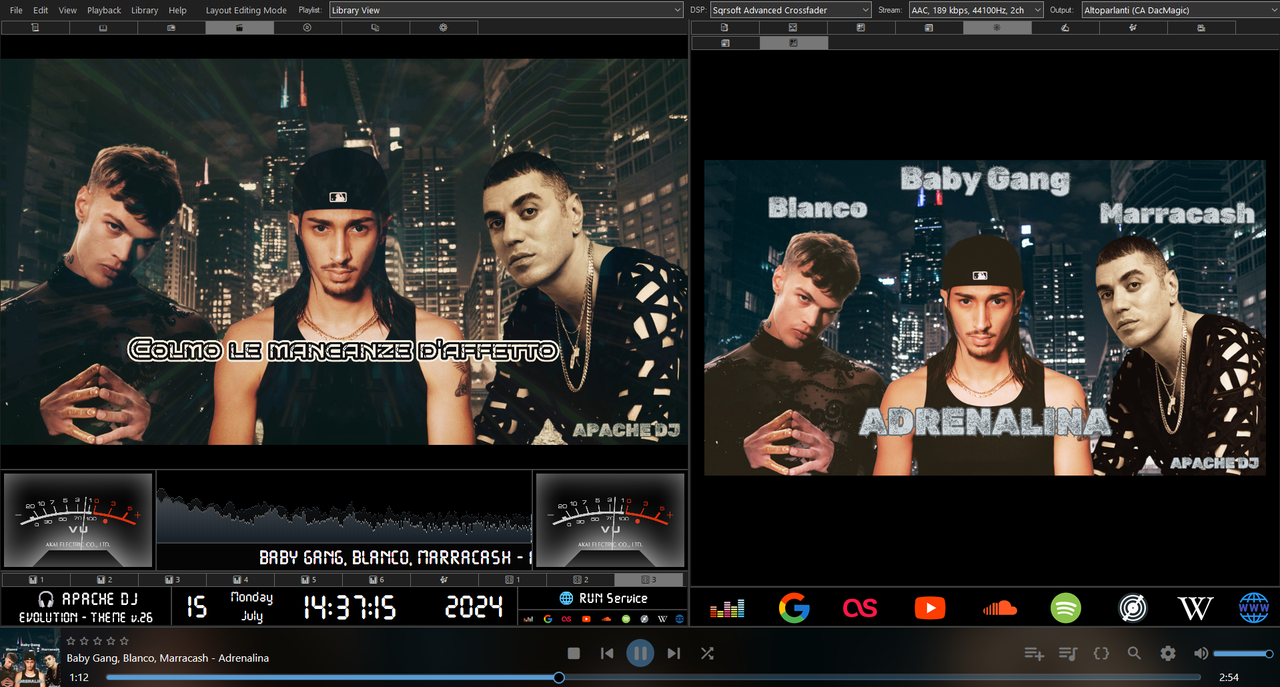The width and height of the screenshot is (1280, 687).
Task: Click the left VU meter
Action: pyautogui.click(x=78, y=520)
